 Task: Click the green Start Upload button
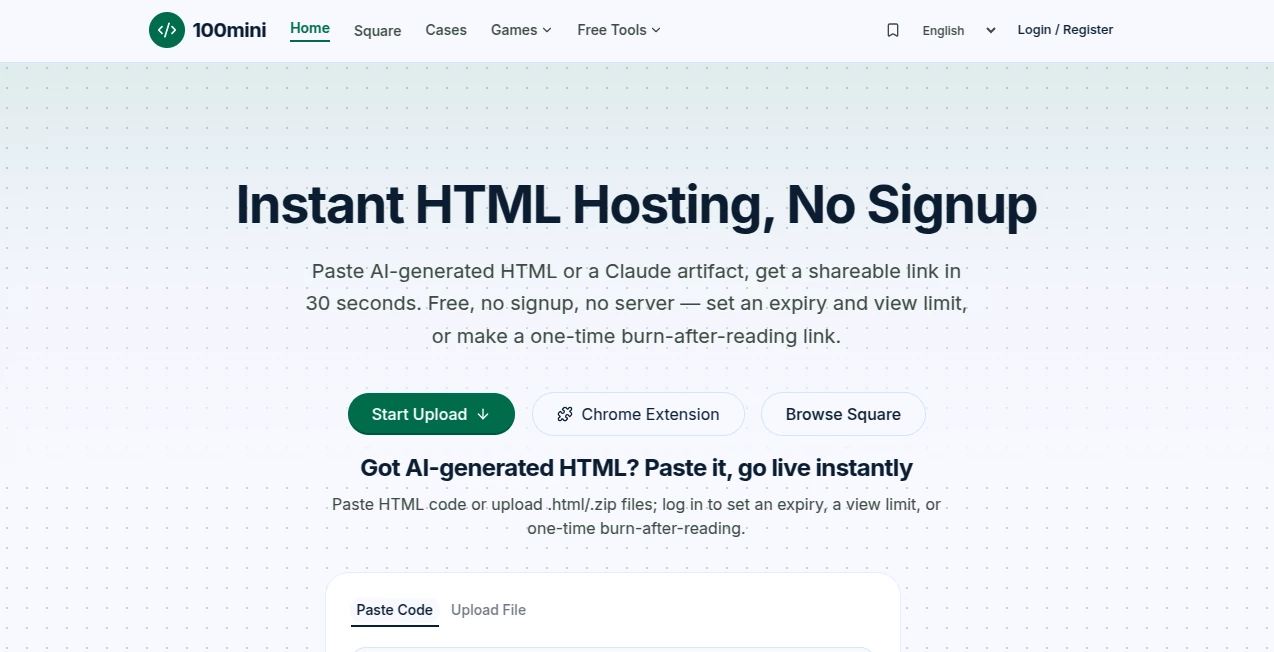(x=431, y=414)
